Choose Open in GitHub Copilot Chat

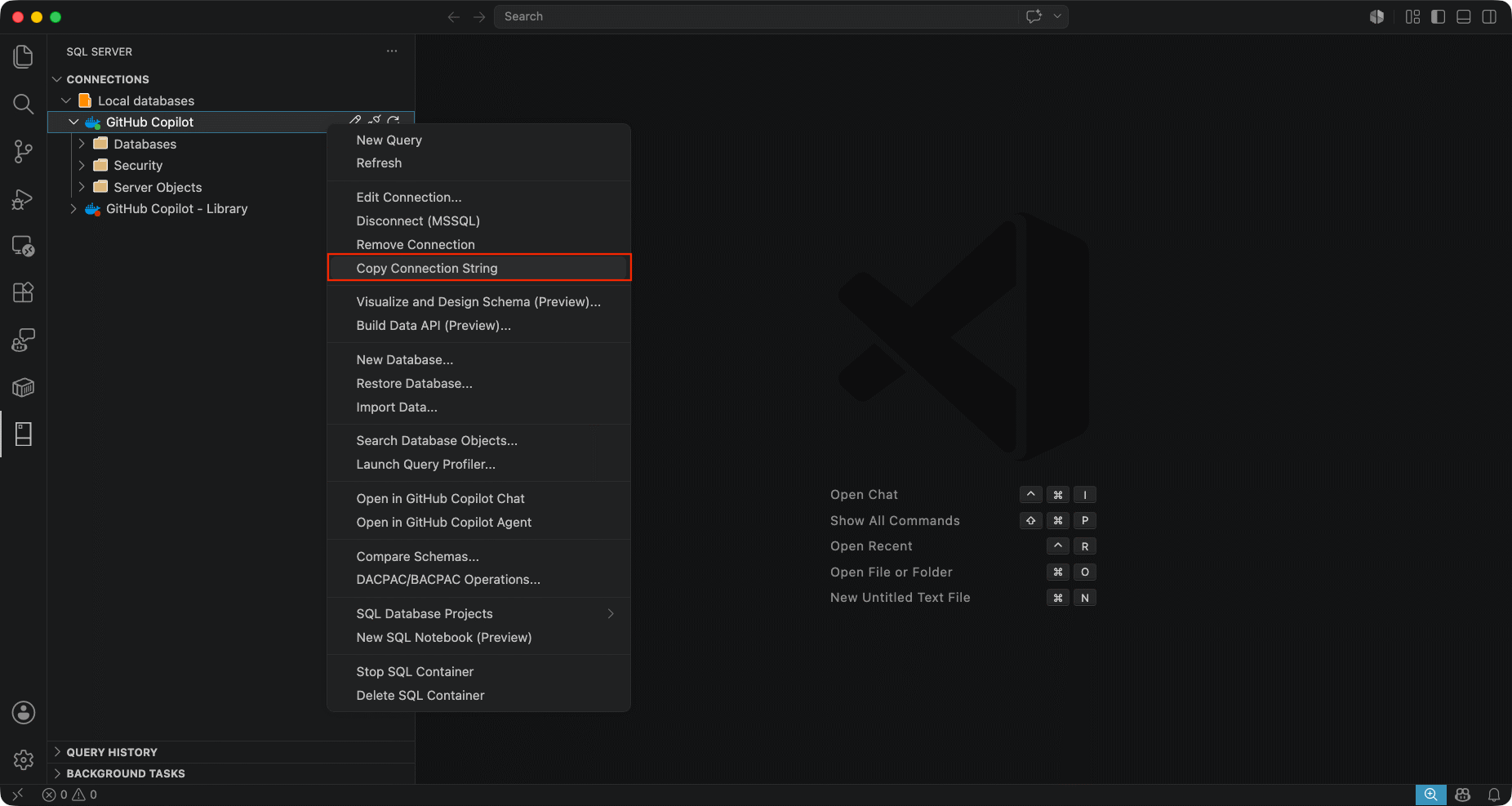pyautogui.click(x=479, y=499)
